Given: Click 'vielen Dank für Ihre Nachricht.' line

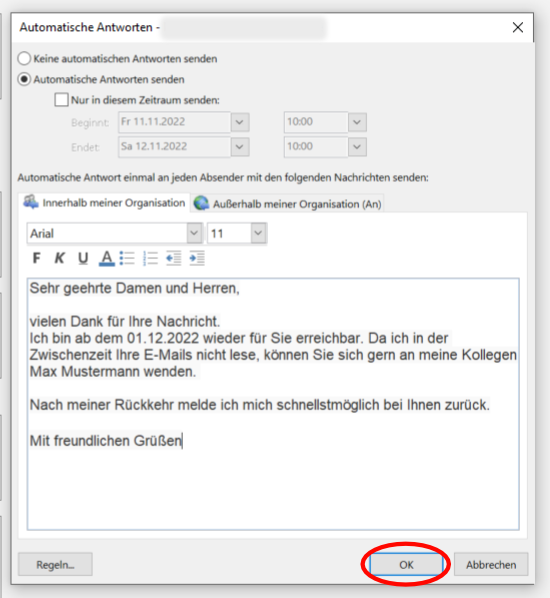Looking at the screenshot, I should point(125,322).
